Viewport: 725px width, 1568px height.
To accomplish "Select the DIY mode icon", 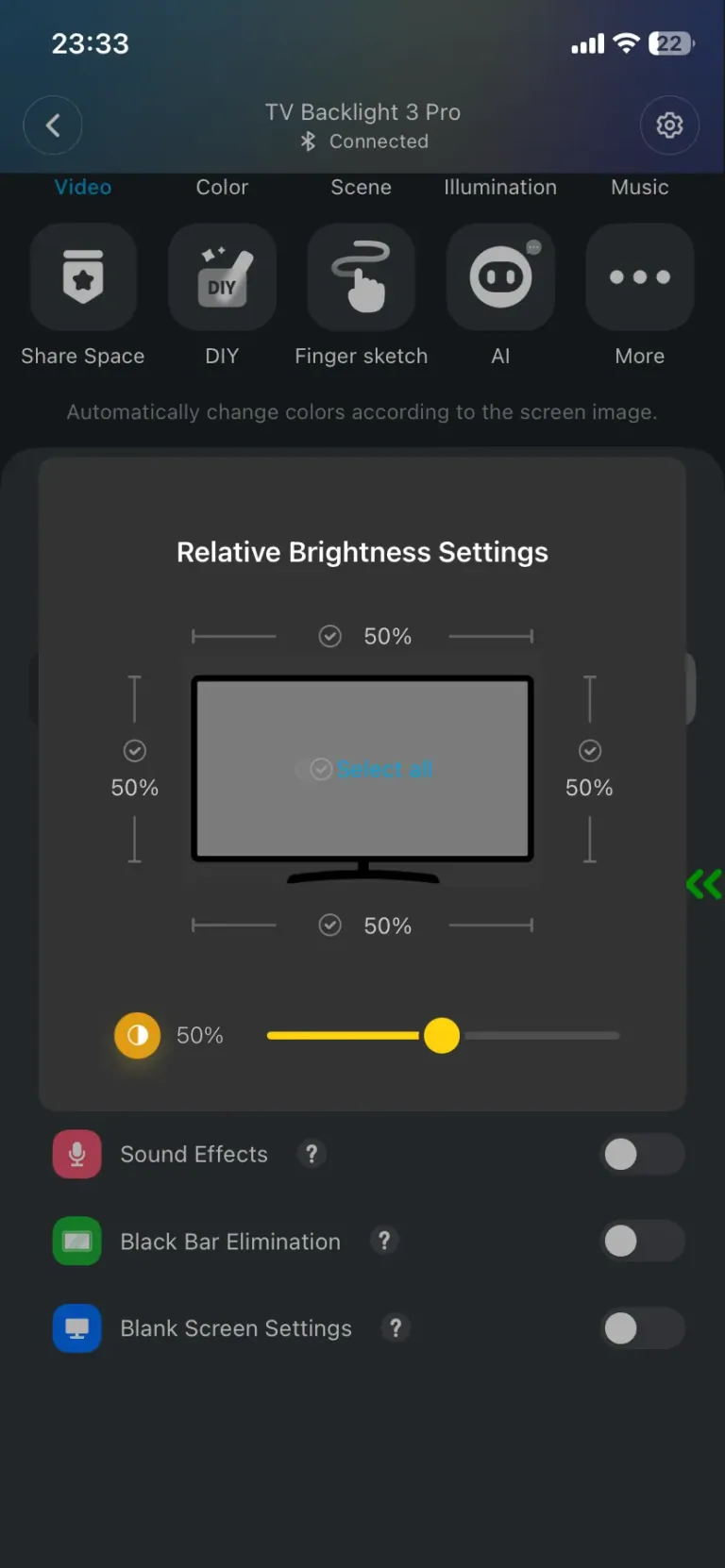I will [222, 276].
